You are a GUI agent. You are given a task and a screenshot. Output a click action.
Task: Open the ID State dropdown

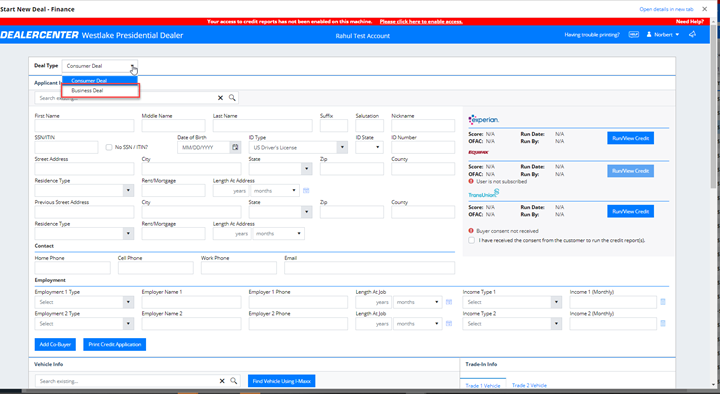tap(369, 147)
